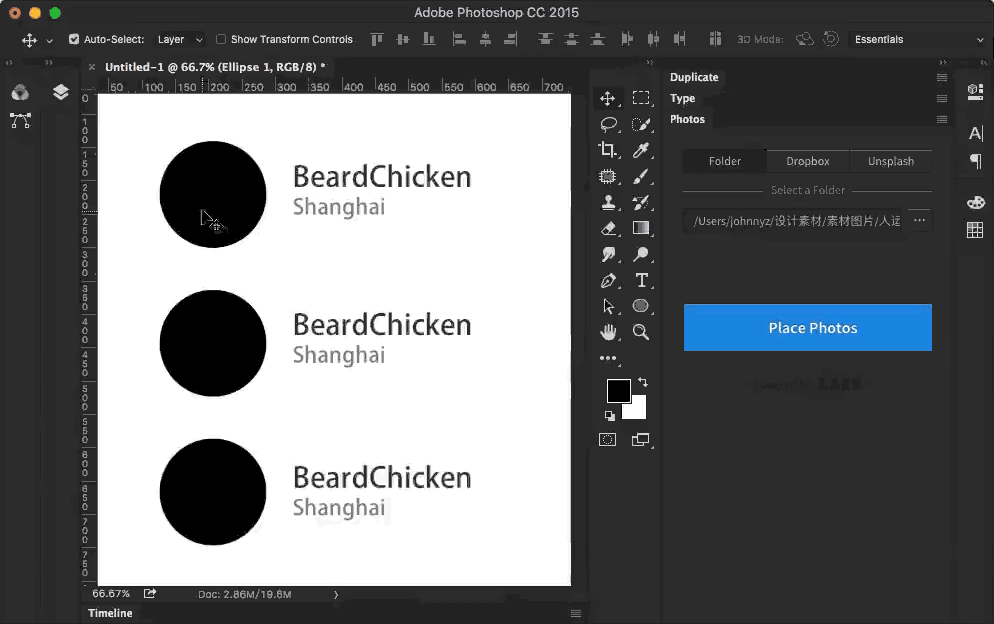Click the black foreground color swatch
The height and width of the screenshot is (624, 994).
(x=617, y=391)
